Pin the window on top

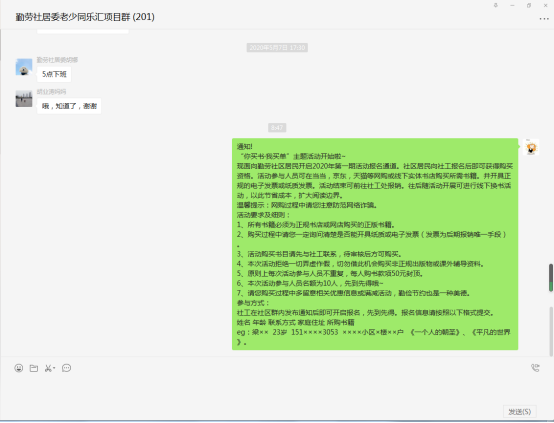point(496,5)
